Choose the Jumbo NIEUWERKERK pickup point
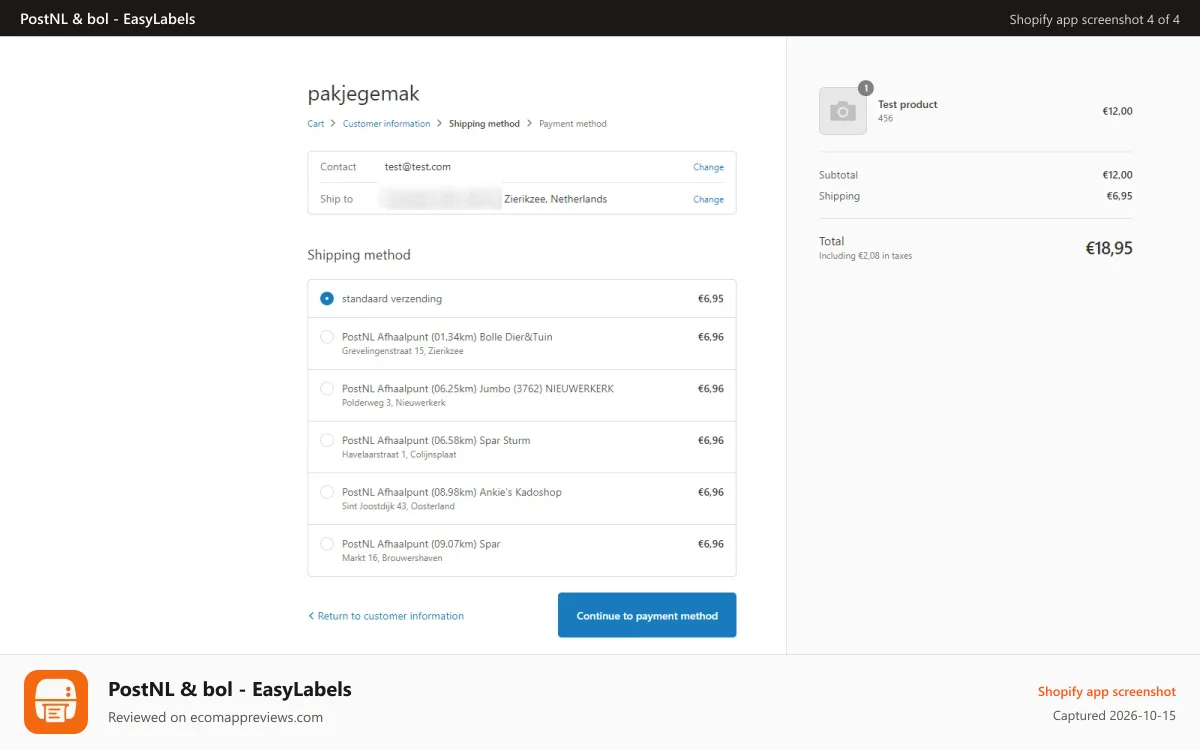 point(327,389)
